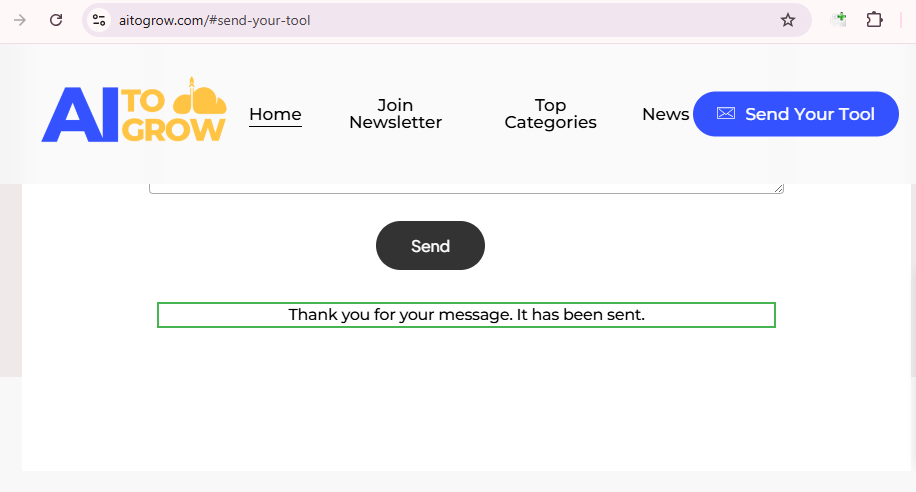Click the AI to Grow logo
The width and height of the screenshot is (916, 492).
134,113
